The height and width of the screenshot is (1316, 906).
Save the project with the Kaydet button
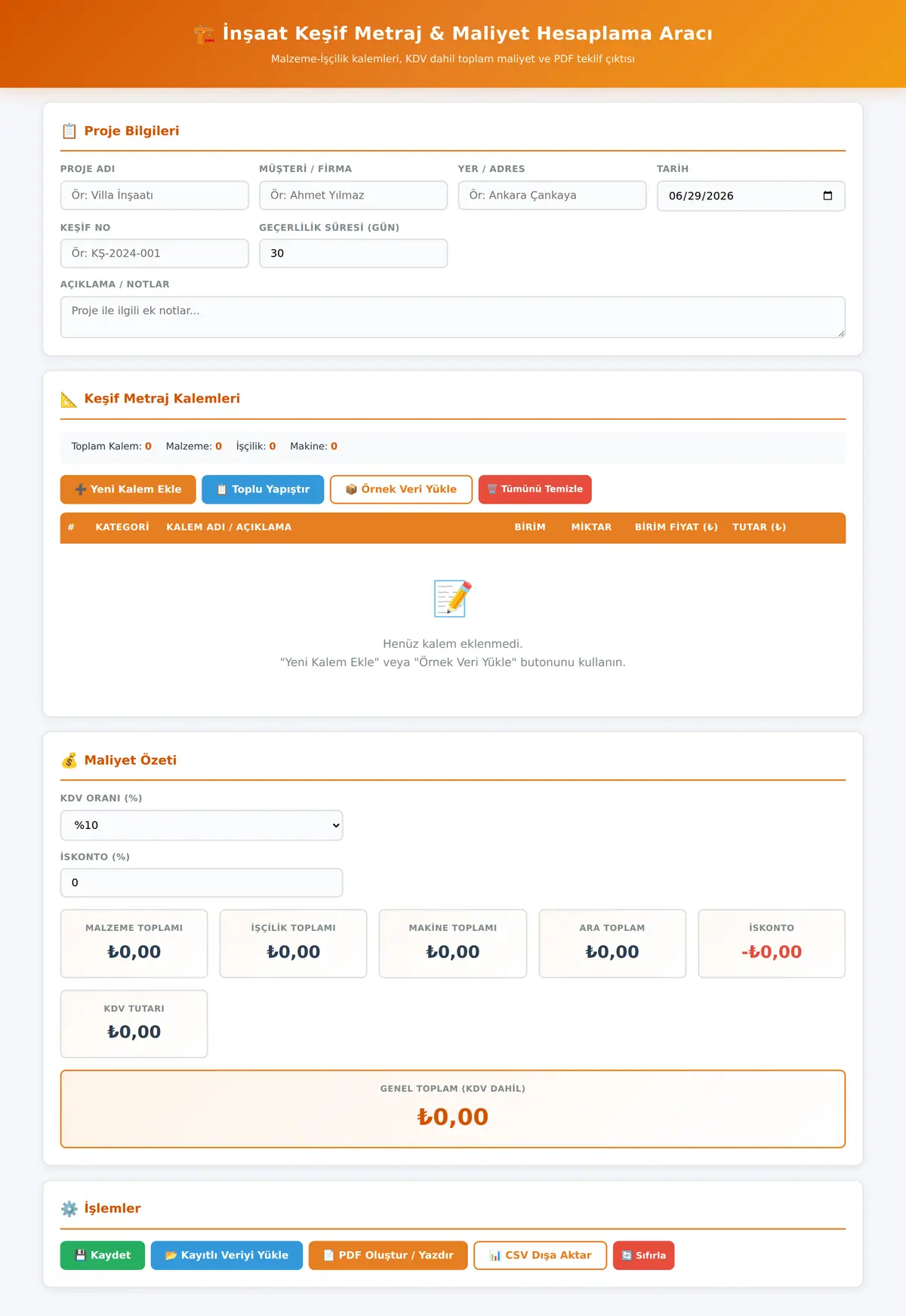coord(103,1256)
